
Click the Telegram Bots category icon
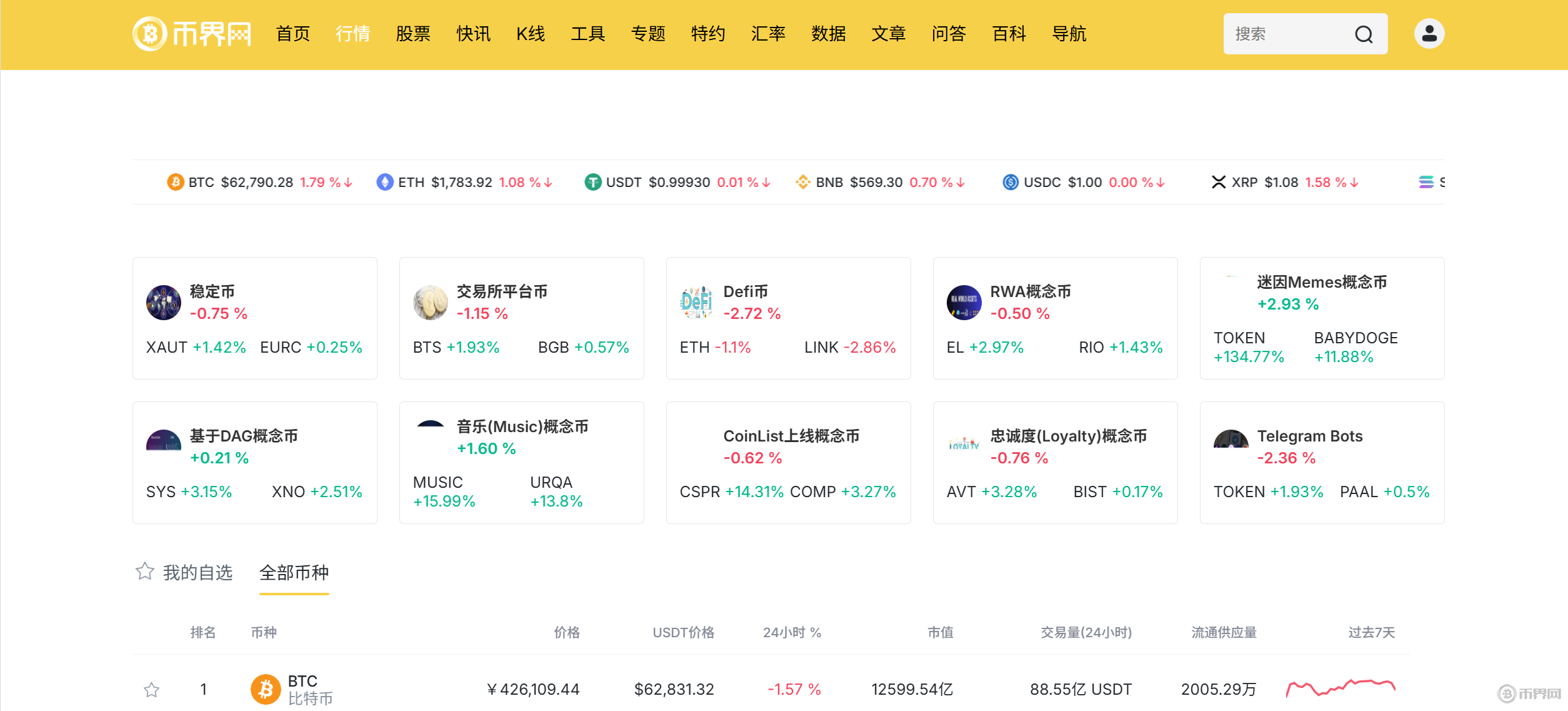pos(1231,439)
